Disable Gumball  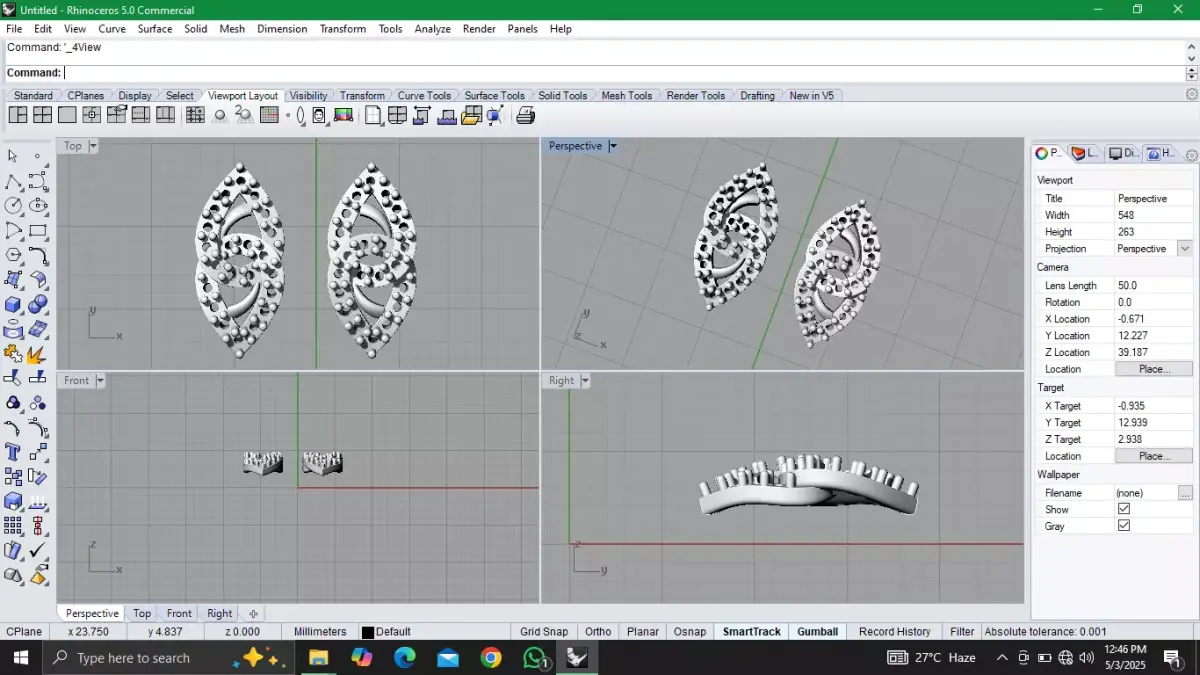pos(817,632)
